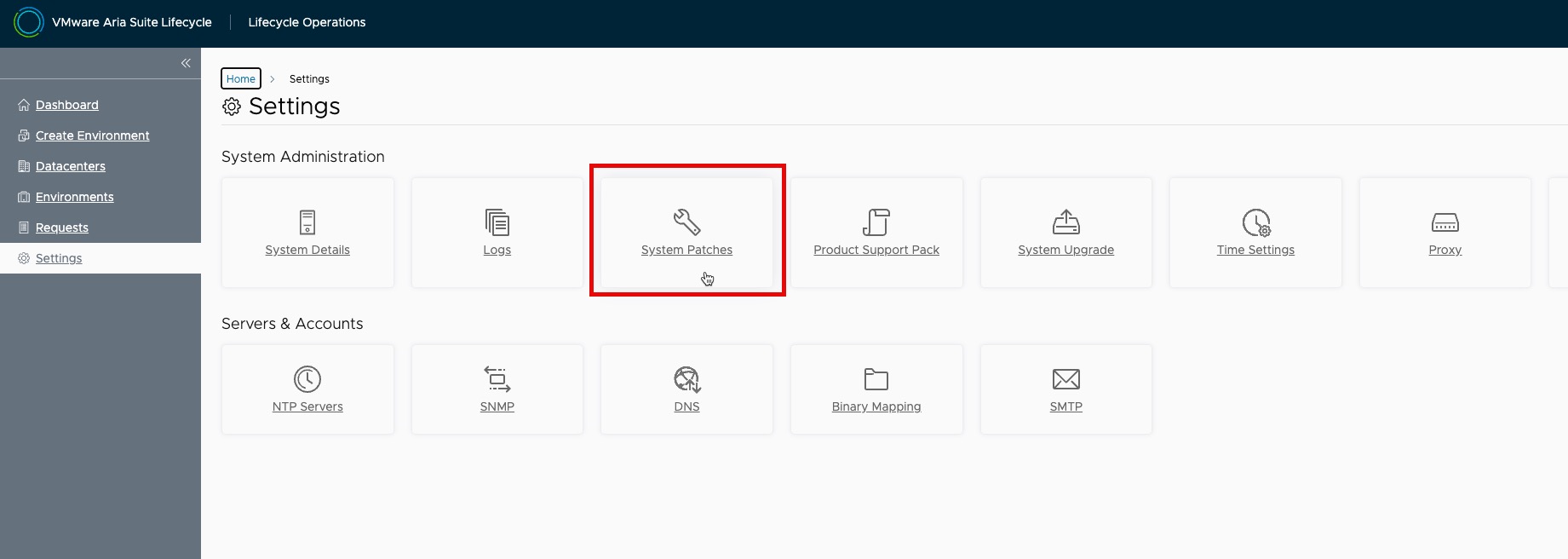Click the System Details server icon

[307, 222]
